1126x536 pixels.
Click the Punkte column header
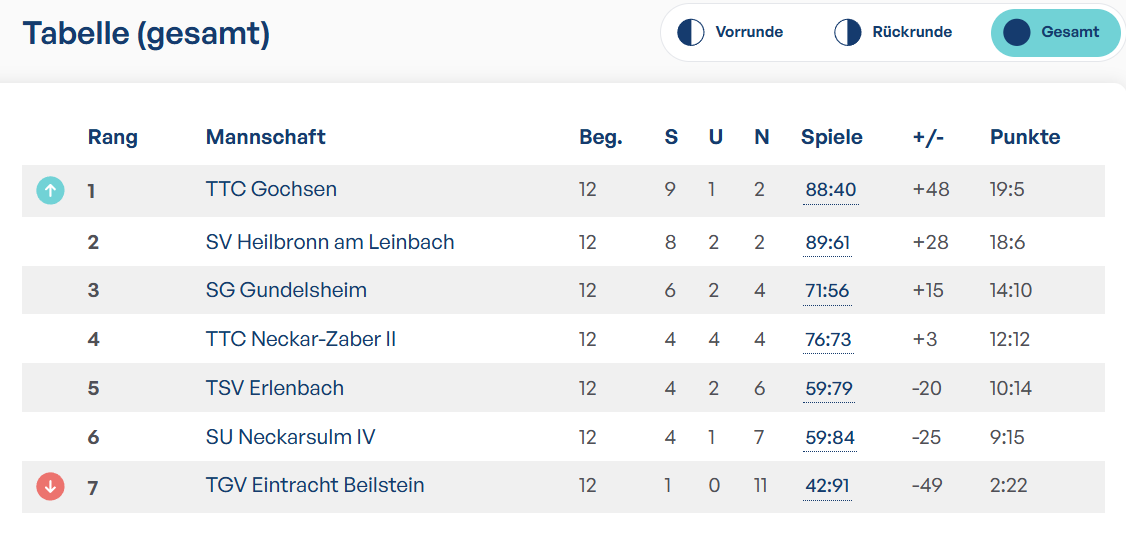click(x=1025, y=137)
